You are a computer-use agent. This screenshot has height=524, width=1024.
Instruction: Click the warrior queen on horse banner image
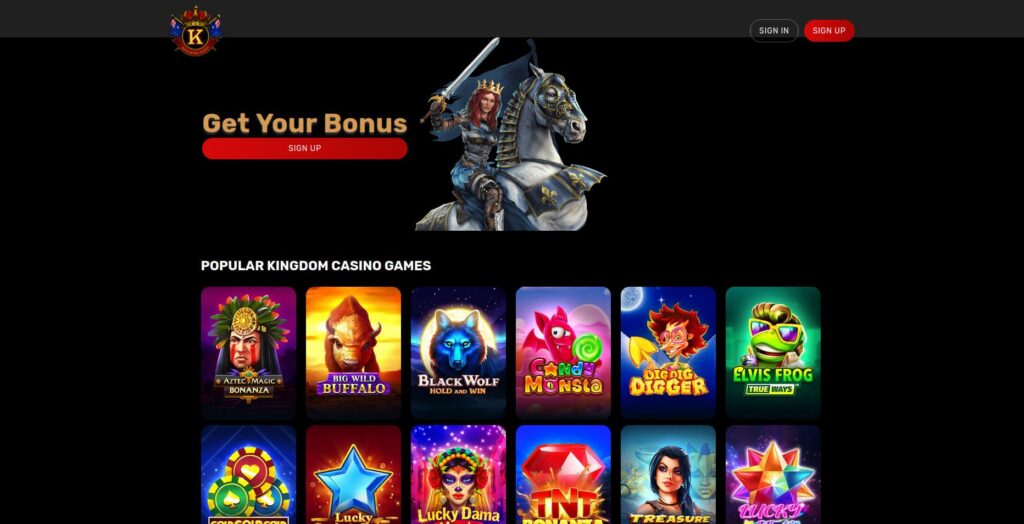511,134
